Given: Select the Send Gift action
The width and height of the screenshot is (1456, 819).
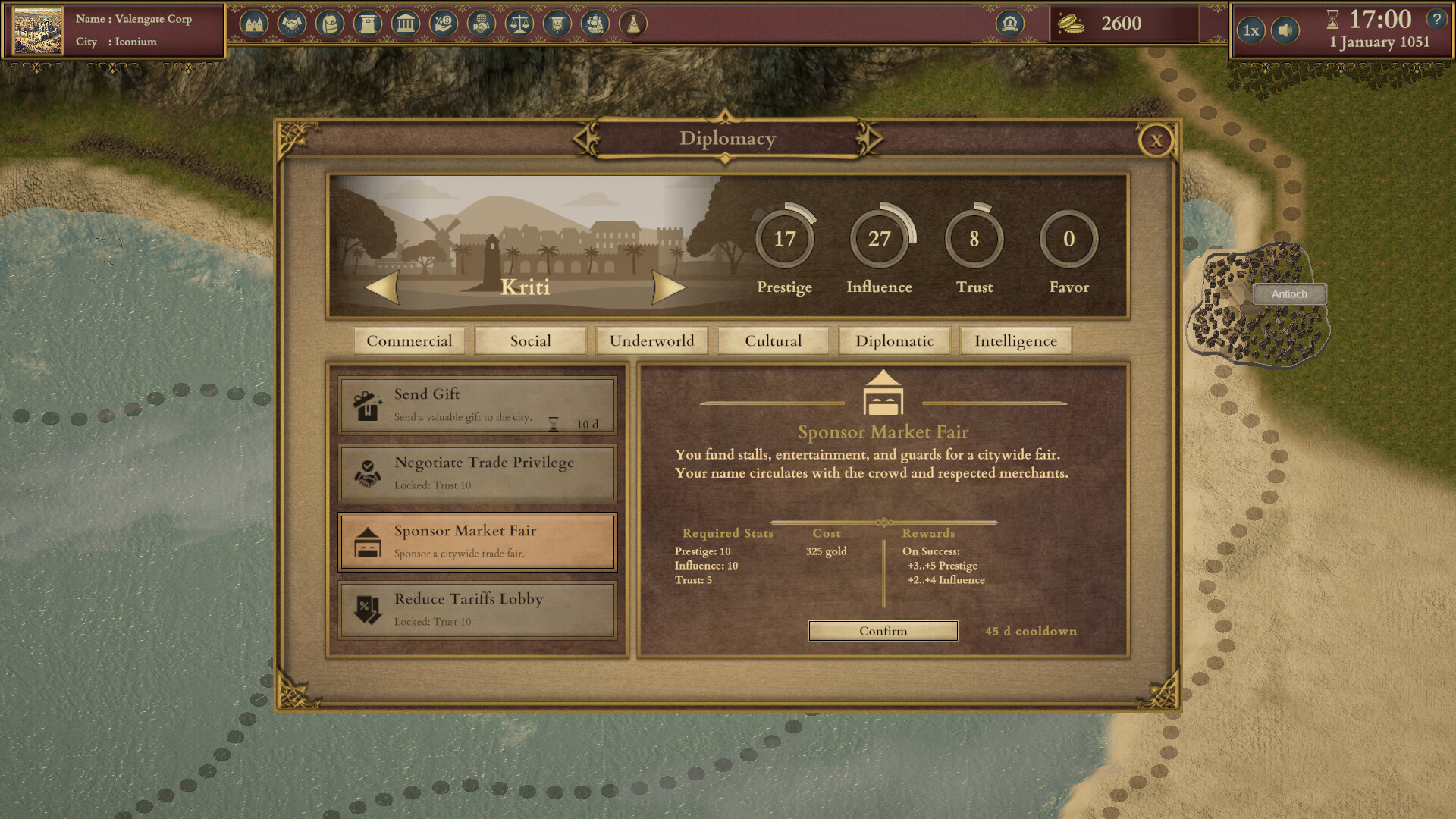Looking at the screenshot, I should [x=477, y=406].
